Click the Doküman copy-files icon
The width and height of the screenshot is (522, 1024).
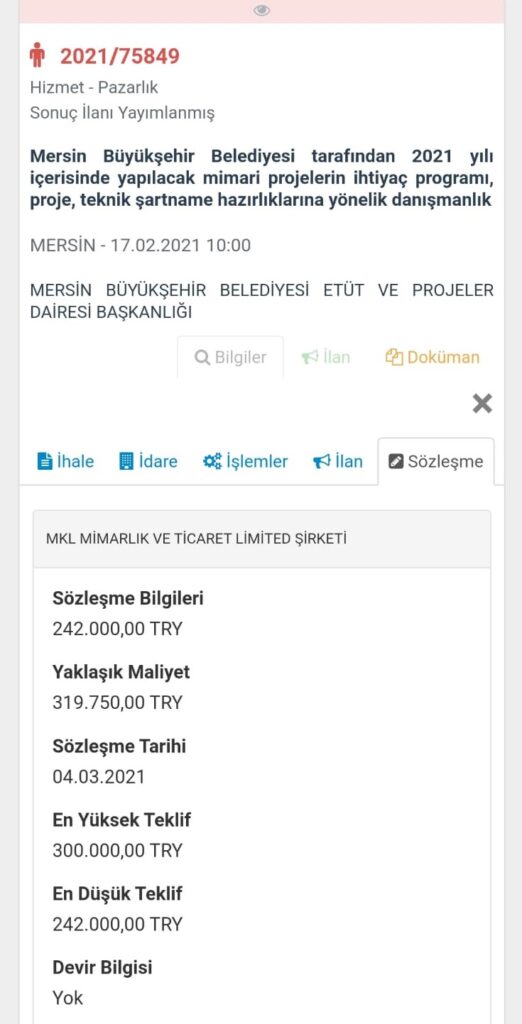(394, 358)
